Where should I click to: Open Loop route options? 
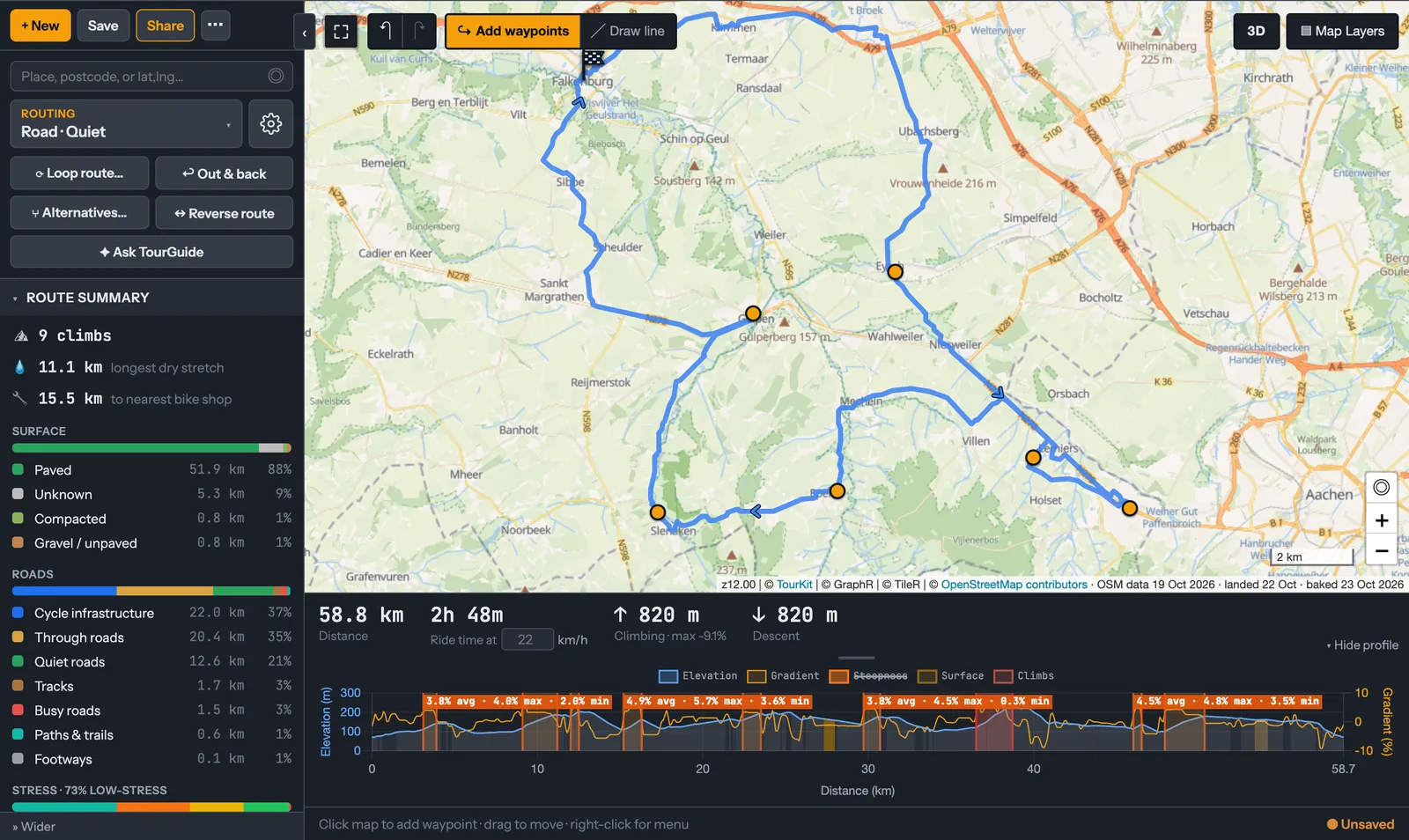[79, 173]
